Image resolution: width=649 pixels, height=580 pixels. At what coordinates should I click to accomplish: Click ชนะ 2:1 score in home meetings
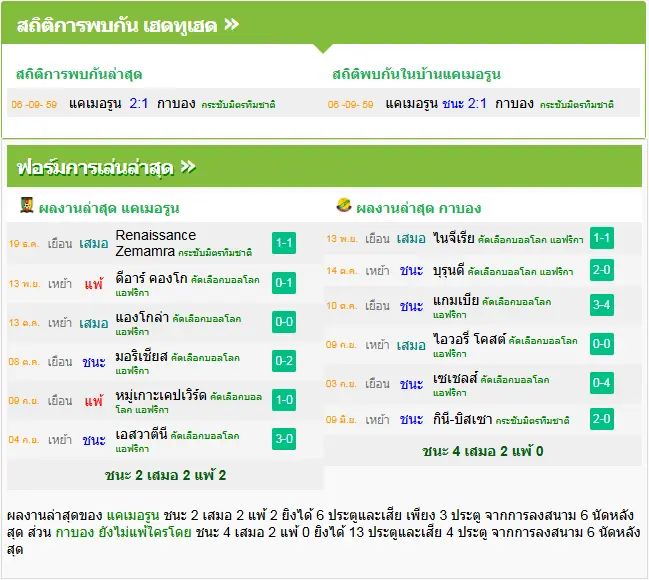(464, 103)
